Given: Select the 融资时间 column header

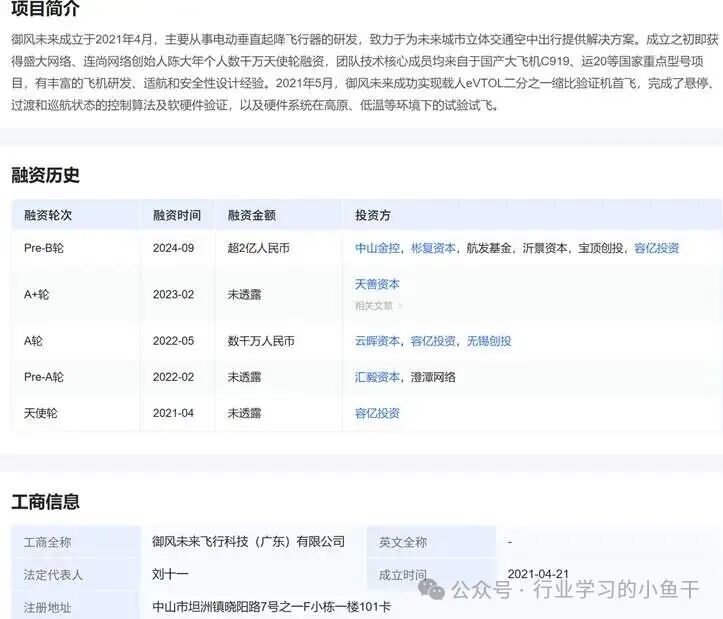Looking at the screenshot, I should (177, 215).
